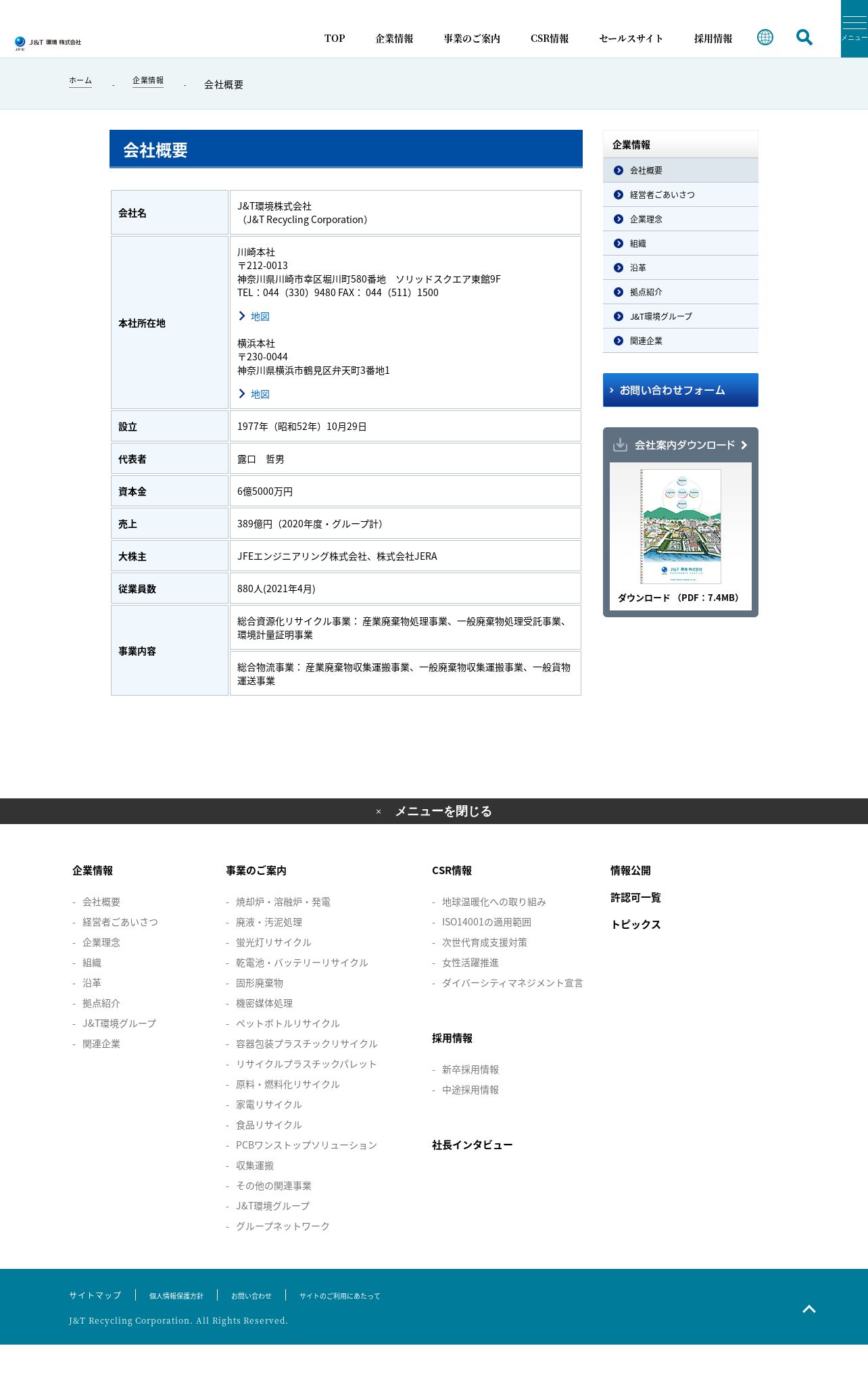The width and height of the screenshot is (868, 1373).
Task: Open TOP in the navigation bar
Action: pyautogui.click(x=335, y=39)
